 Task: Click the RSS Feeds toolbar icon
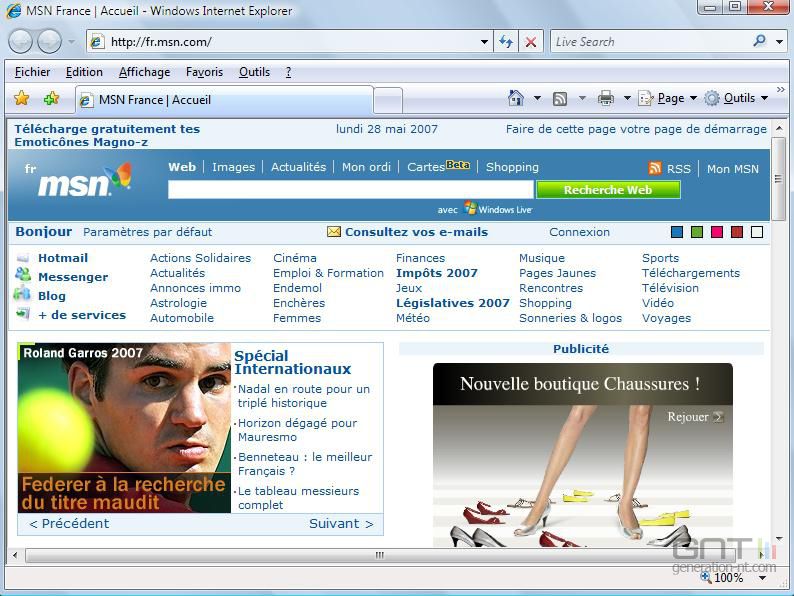560,98
